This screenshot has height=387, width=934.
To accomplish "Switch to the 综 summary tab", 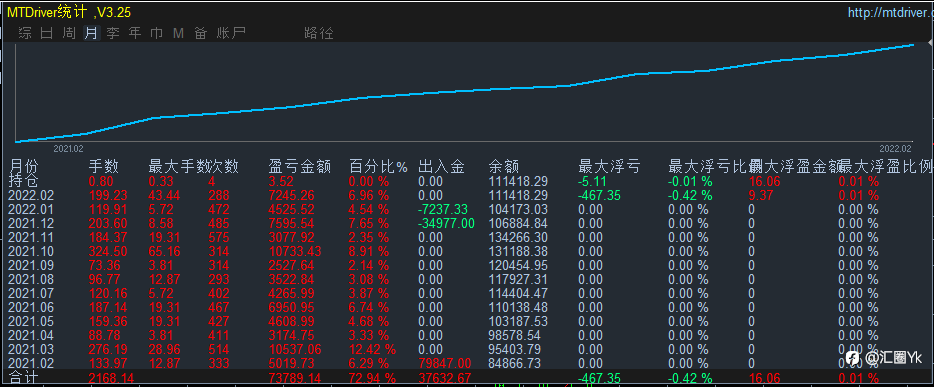I will (25, 33).
